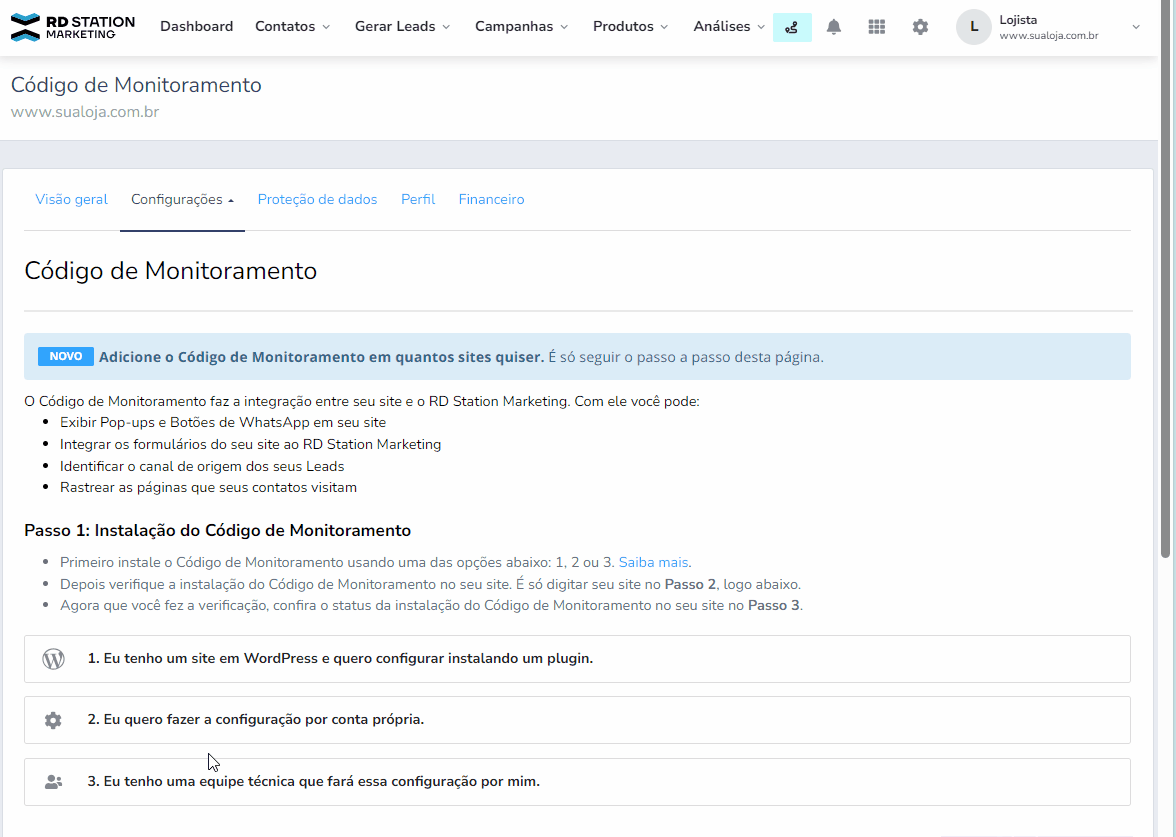The image size is (1176, 837).
Task: Switch to the Proteção de dados tab
Action: (317, 200)
